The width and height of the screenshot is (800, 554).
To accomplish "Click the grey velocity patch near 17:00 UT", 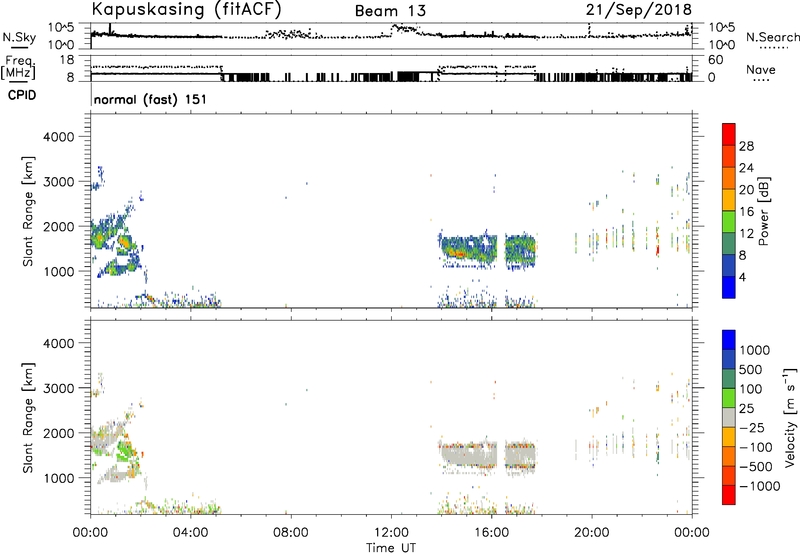I will tap(520, 455).
